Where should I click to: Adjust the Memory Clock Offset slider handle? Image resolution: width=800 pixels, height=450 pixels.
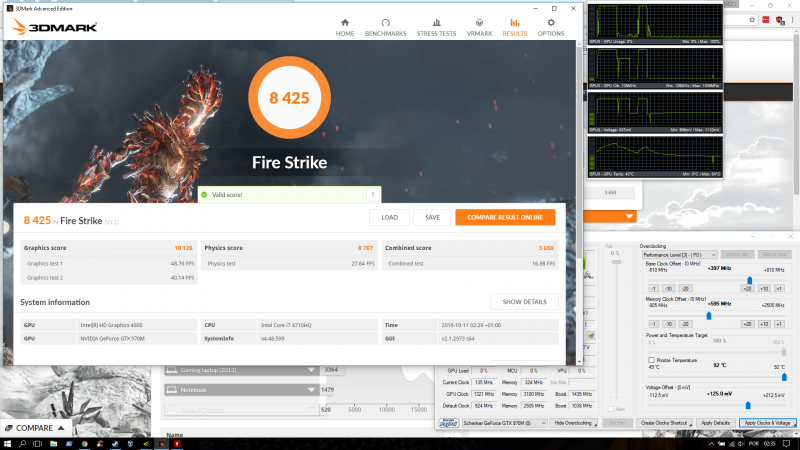pos(709,316)
